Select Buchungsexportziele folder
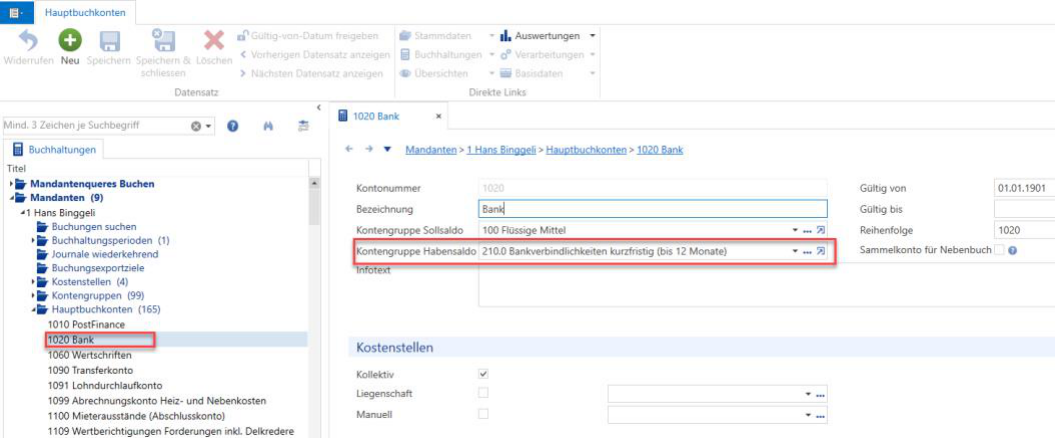Image resolution: width=1055 pixels, height=438 pixels. point(98,268)
